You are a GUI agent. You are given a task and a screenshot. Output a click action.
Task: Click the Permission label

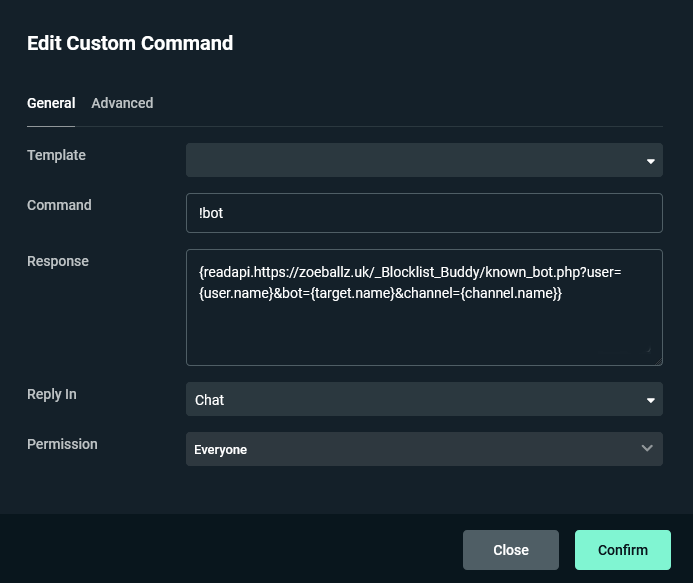[62, 444]
